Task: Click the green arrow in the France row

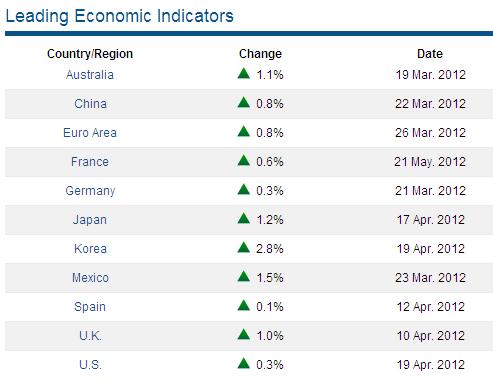Action: (x=244, y=160)
